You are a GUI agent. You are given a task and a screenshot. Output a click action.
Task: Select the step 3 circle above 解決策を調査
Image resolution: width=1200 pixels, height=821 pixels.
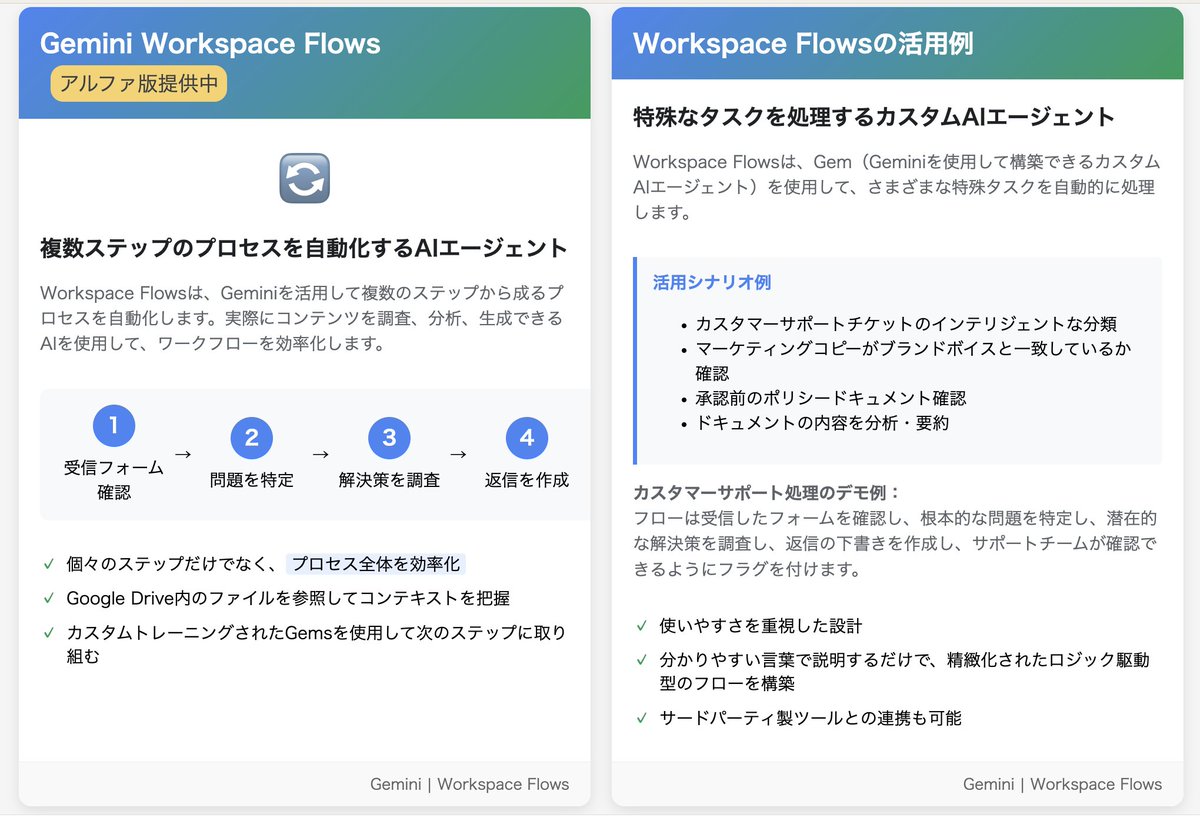click(389, 438)
